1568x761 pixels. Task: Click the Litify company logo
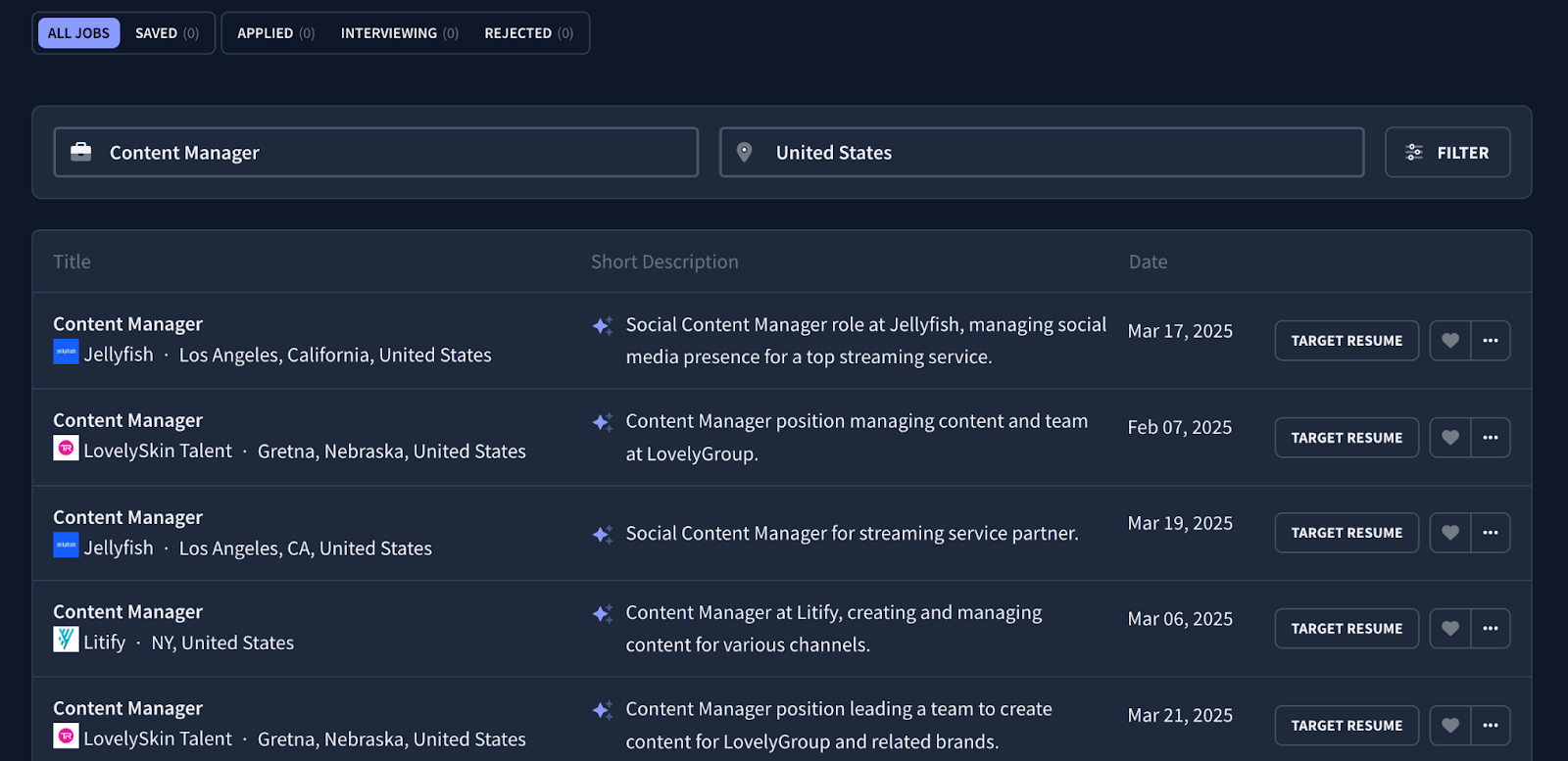tap(66, 640)
